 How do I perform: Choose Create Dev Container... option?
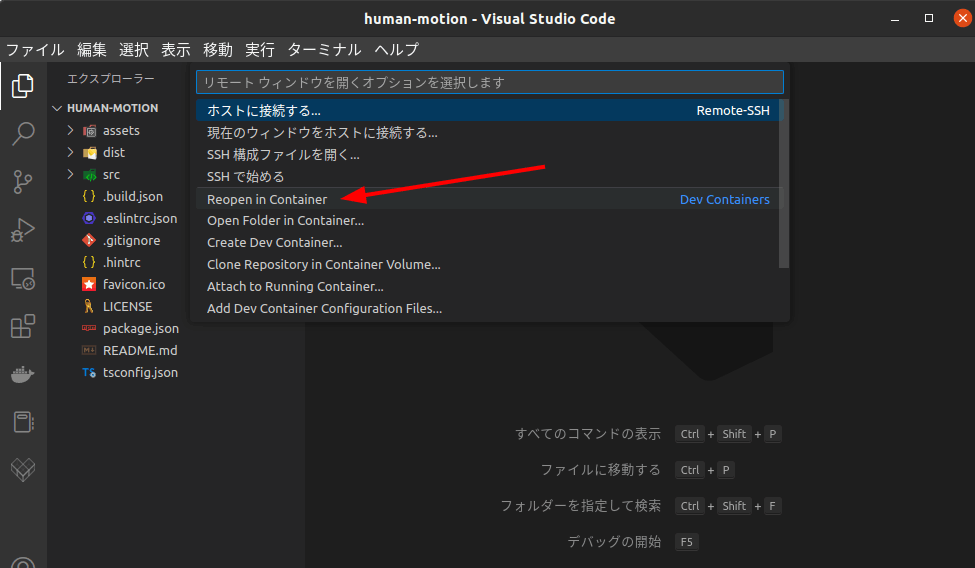(x=489, y=243)
